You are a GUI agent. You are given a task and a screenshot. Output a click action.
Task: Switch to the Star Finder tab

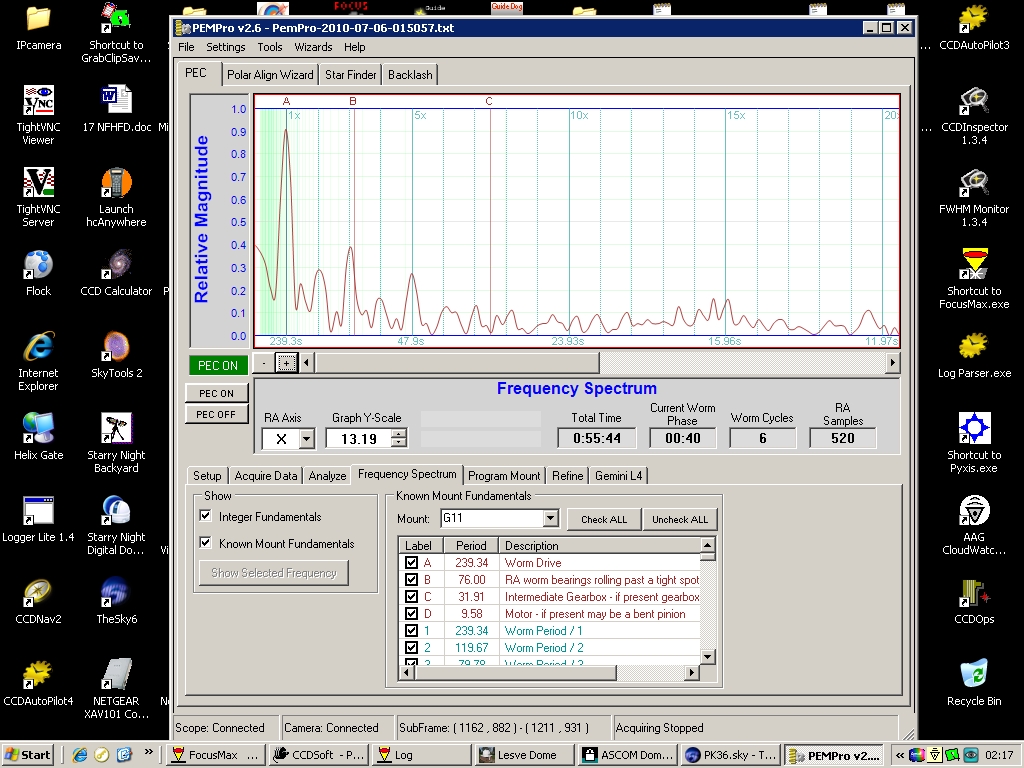[x=351, y=74]
